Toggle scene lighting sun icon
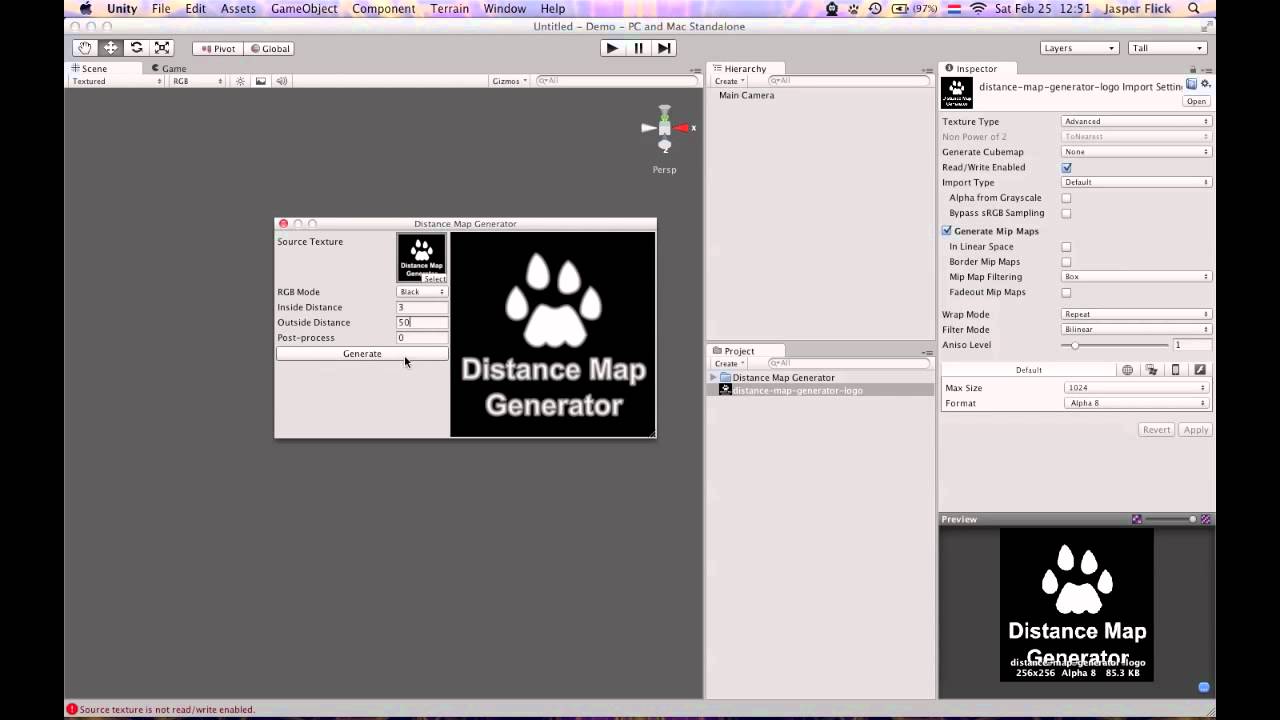The width and height of the screenshot is (1280, 720). click(x=240, y=81)
